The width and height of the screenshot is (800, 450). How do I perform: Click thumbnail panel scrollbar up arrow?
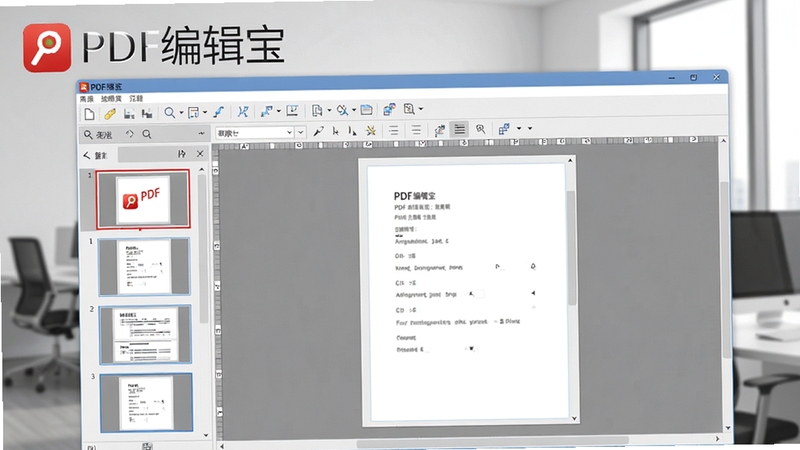pos(202,169)
